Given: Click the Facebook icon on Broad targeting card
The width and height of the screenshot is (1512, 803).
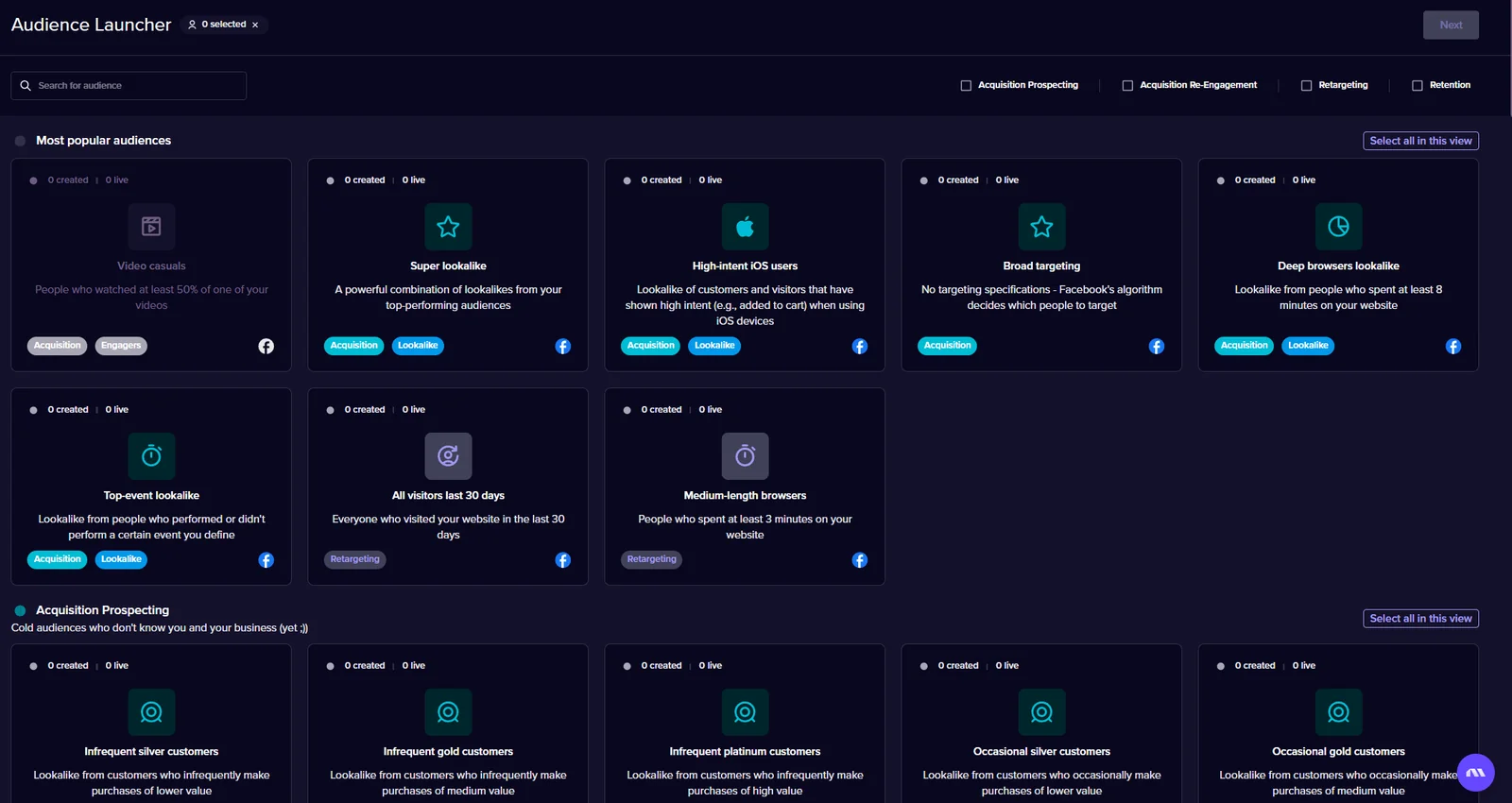Looking at the screenshot, I should click(1157, 347).
